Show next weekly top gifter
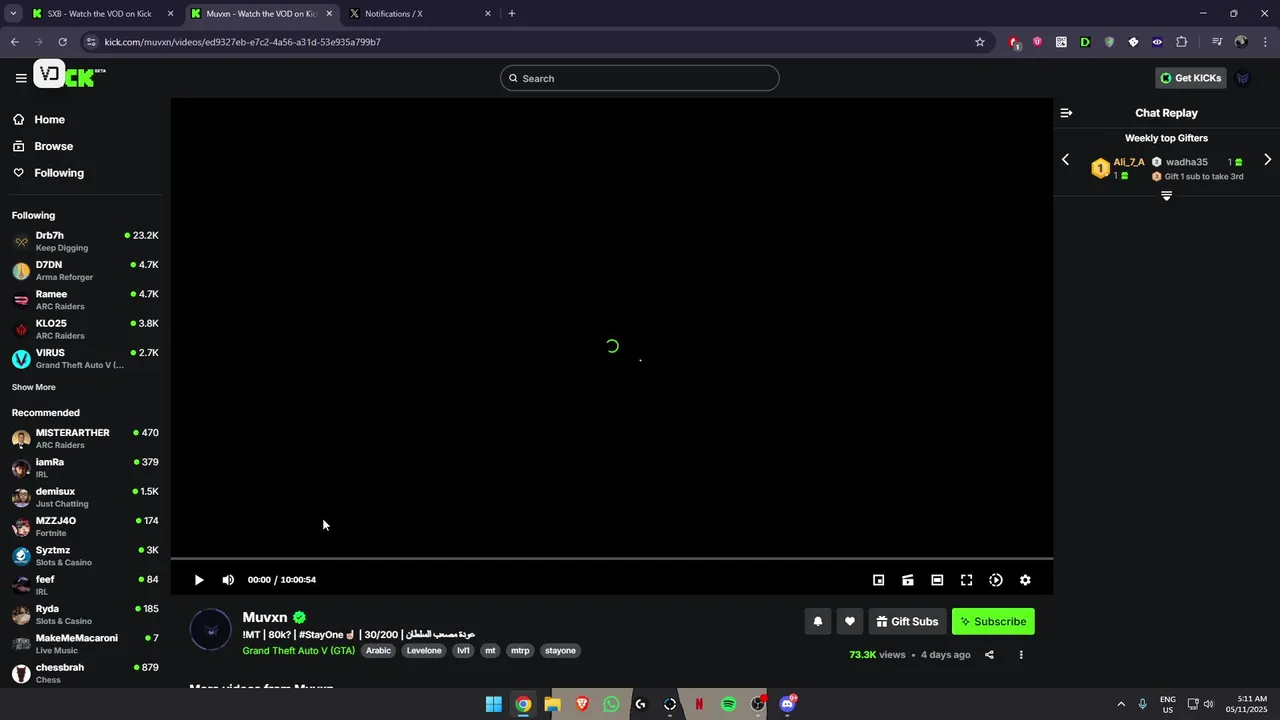 click(1267, 160)
